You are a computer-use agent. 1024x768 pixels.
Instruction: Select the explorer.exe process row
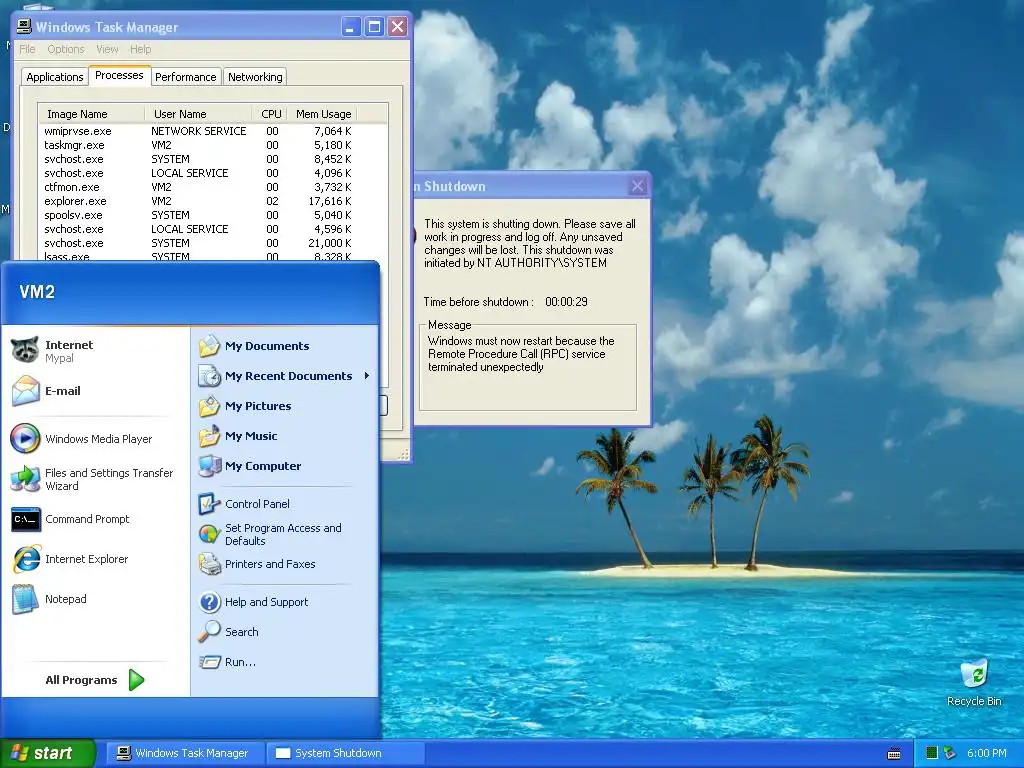pyautogui.click(x=213, y=201)
